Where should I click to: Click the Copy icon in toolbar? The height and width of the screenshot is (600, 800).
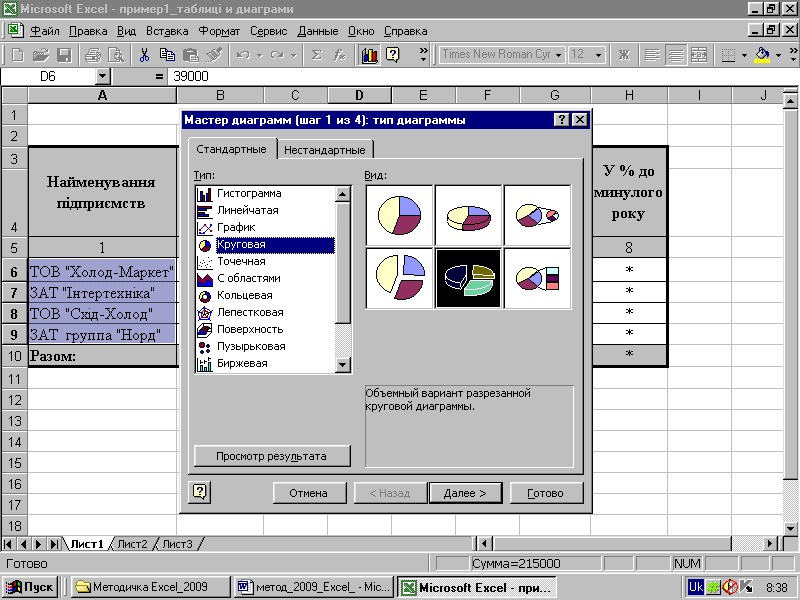(x=167, y=55)
